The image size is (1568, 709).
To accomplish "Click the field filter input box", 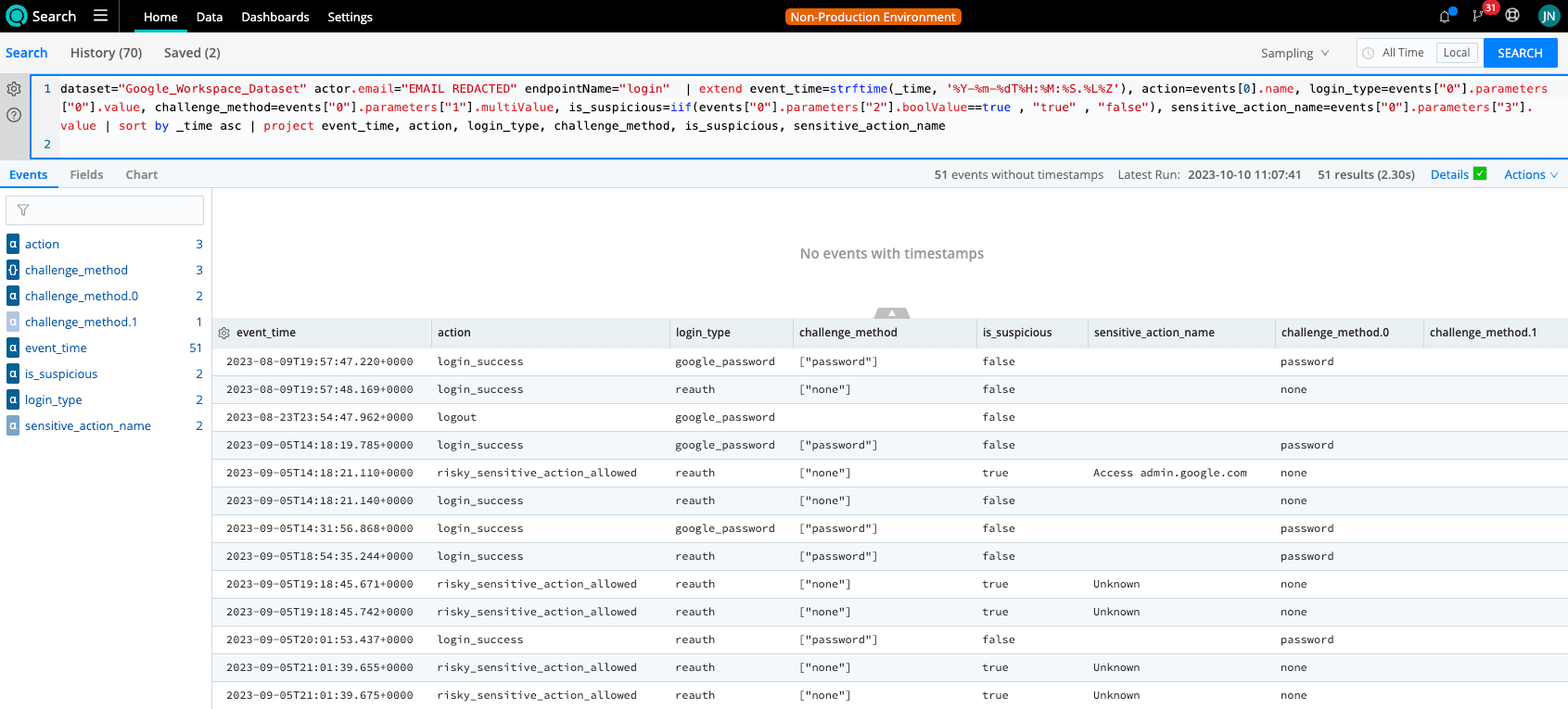I will pos(105,210).
